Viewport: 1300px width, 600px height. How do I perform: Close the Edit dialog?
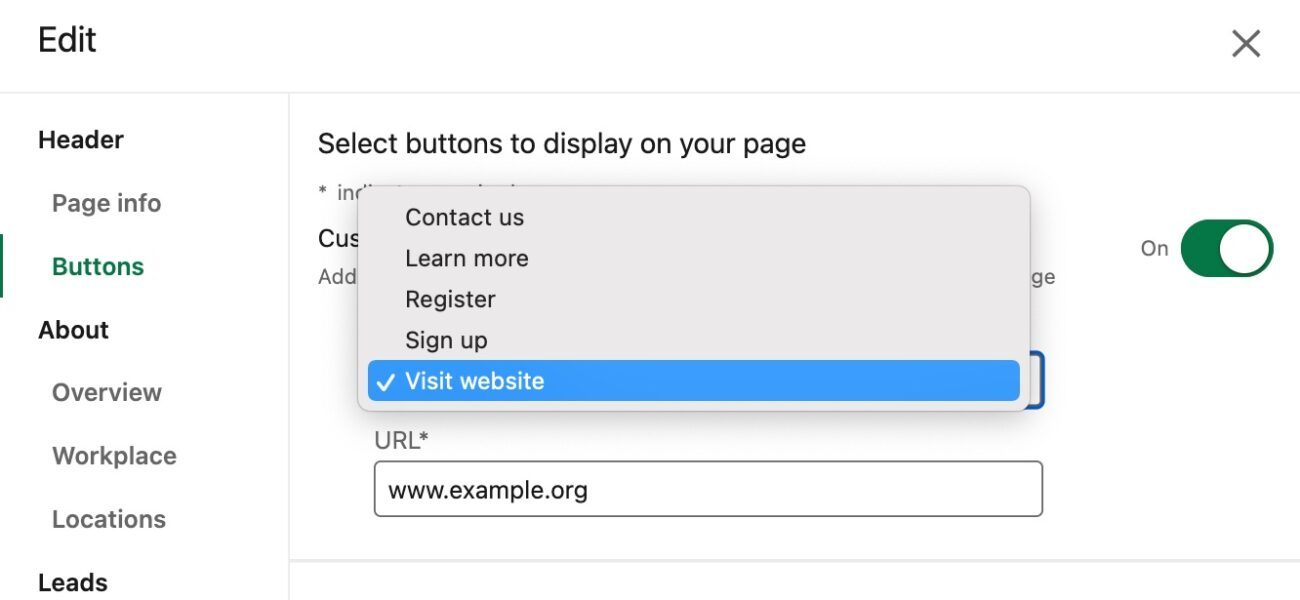point(1246,43)
